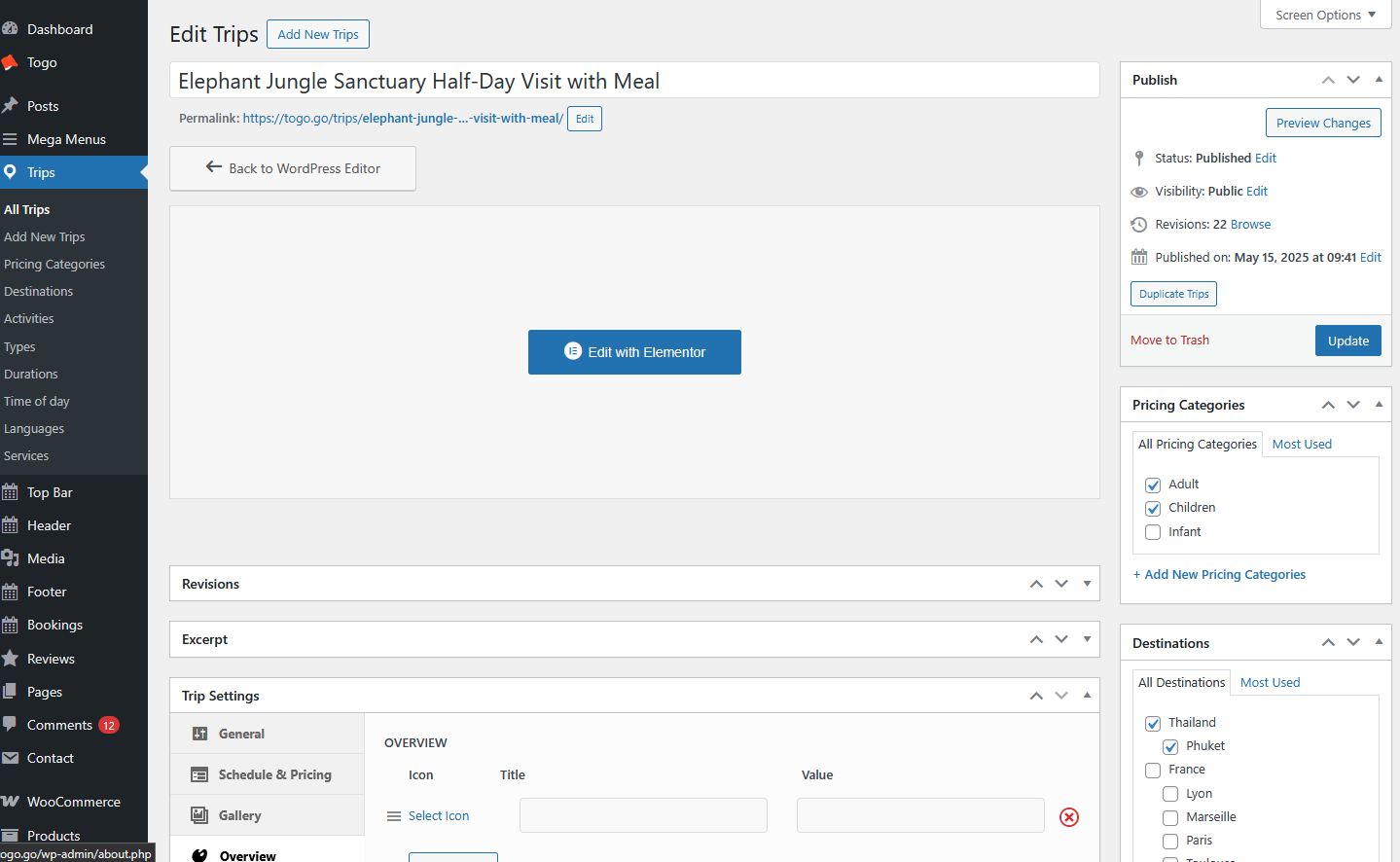Viewport: 1400px width, 862px height.
Task: Click the drag handle icon beside Select Icon
Action: tap(394, 816)
